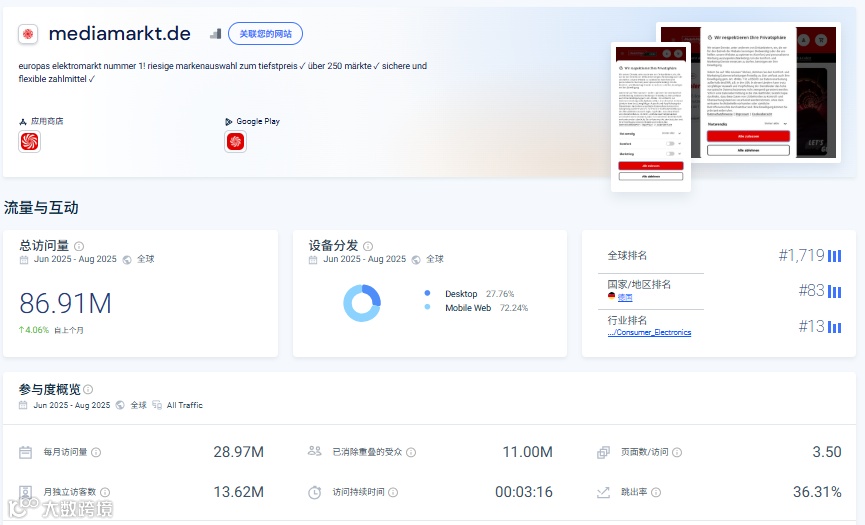This screenshot has height=525, width=865.
Task: Click the 86.91M total visits value
Action: pyautogui.click(x=66, y=303)
